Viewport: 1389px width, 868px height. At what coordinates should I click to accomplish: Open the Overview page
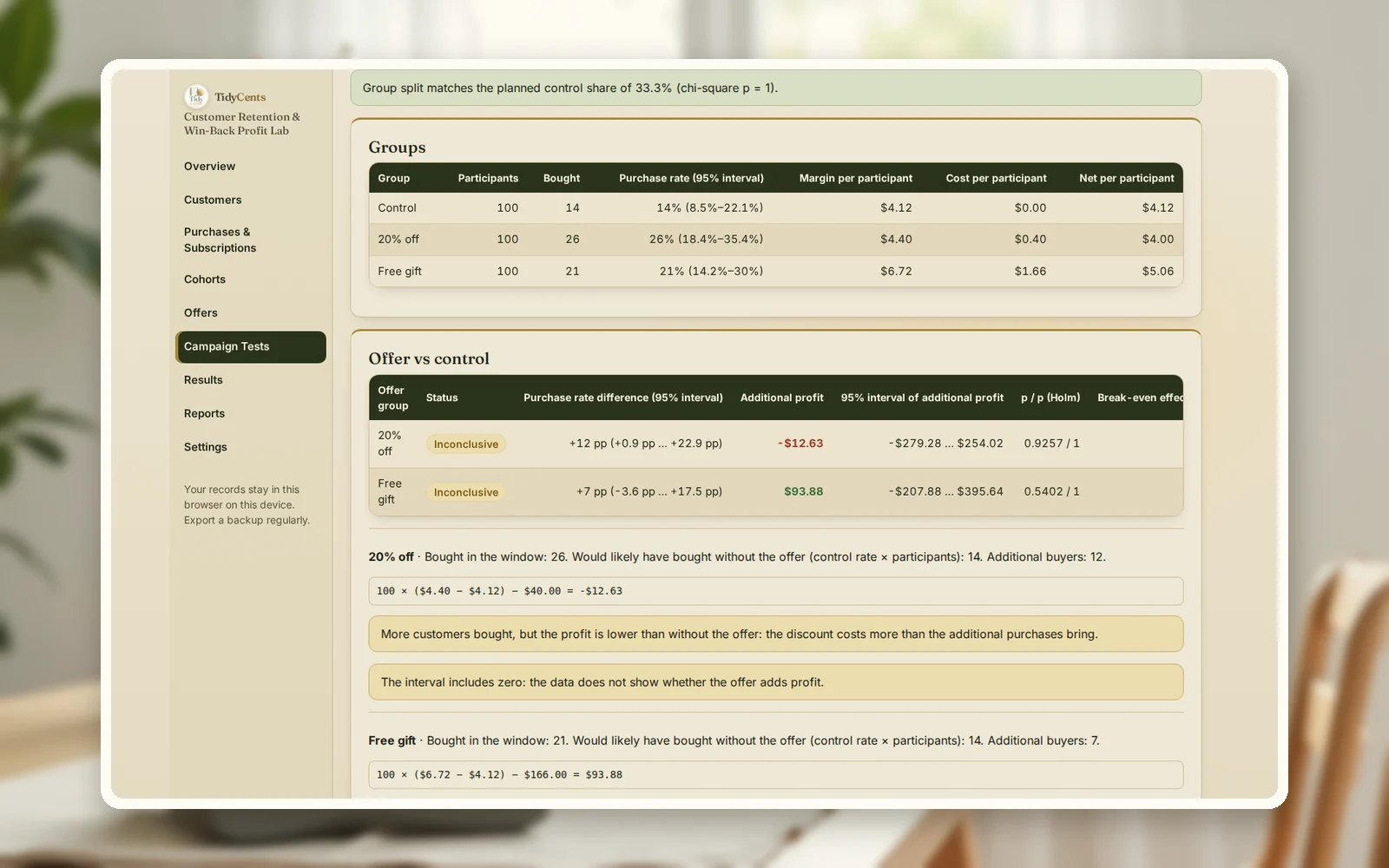coord(209,166)
